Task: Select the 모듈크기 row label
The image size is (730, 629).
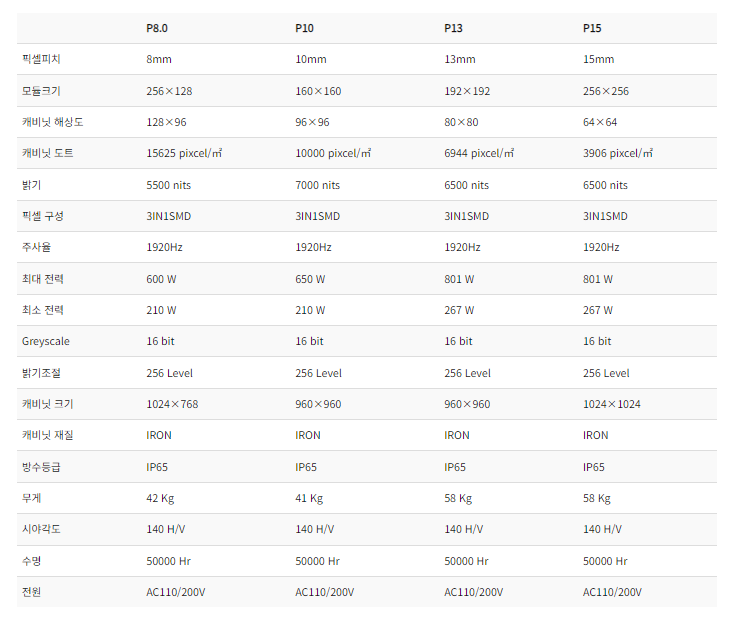Action: pyautogui.click(x=42, y=91)
